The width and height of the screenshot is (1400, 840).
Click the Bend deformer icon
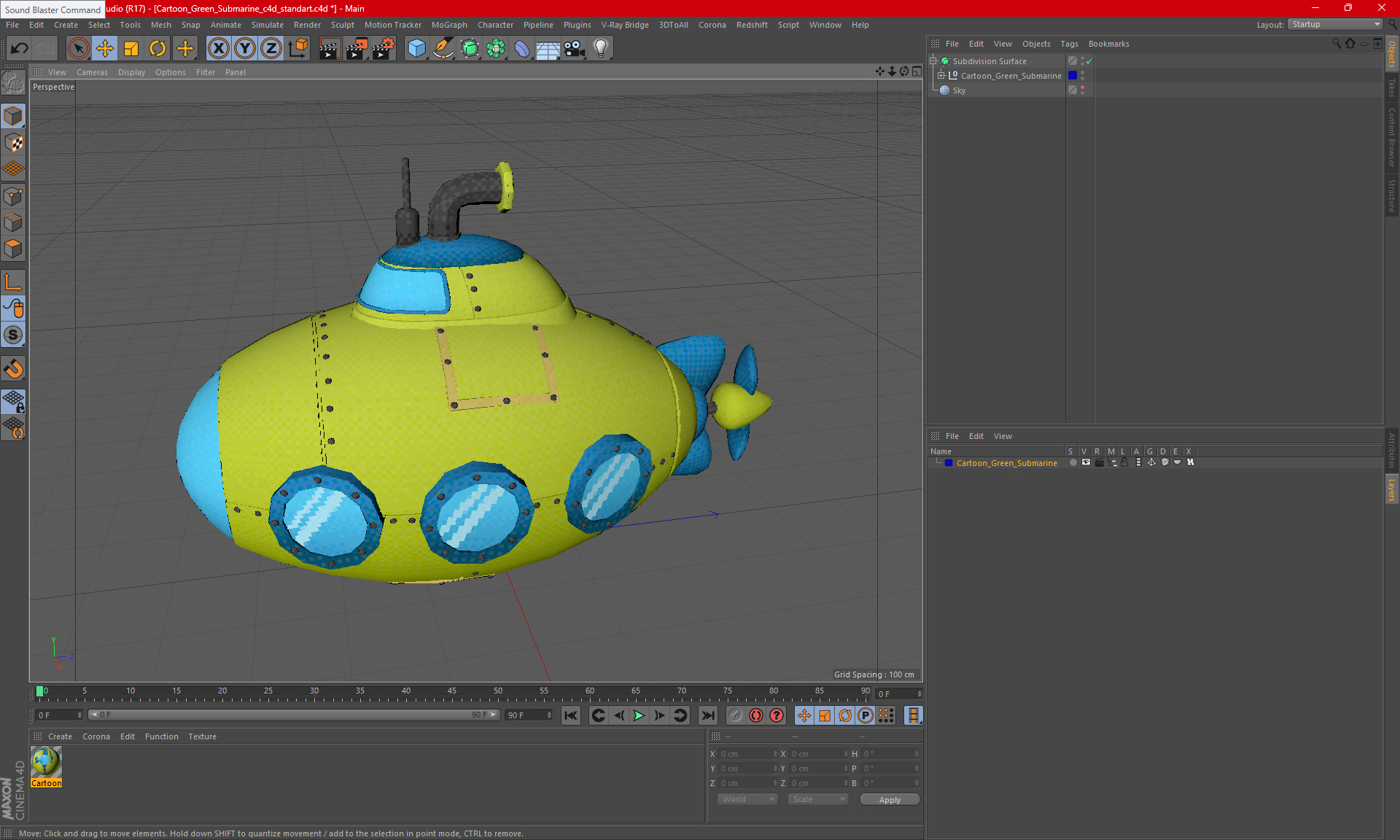(522, 49)
